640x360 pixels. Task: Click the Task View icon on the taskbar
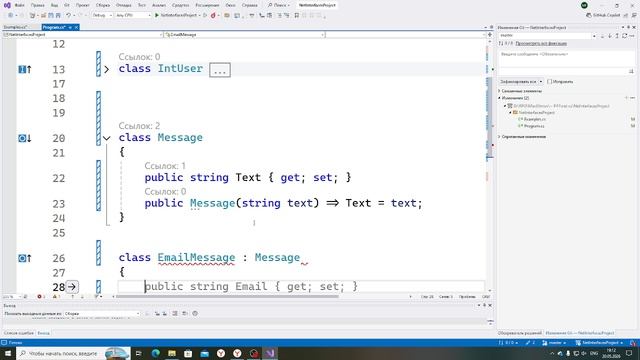139,353
